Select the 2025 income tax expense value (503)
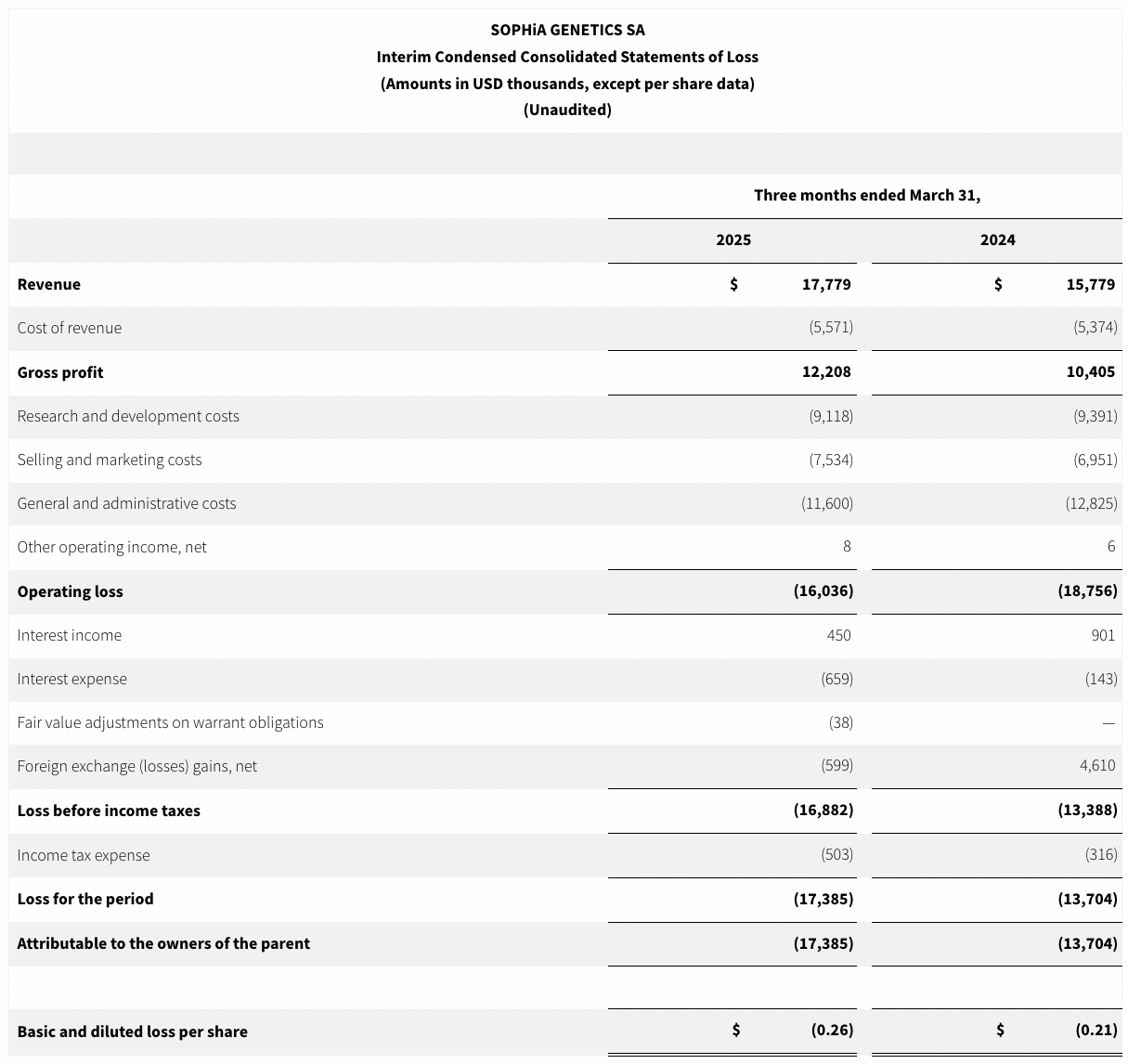This screenshot has width=1128, height=1064. [836, 855]
